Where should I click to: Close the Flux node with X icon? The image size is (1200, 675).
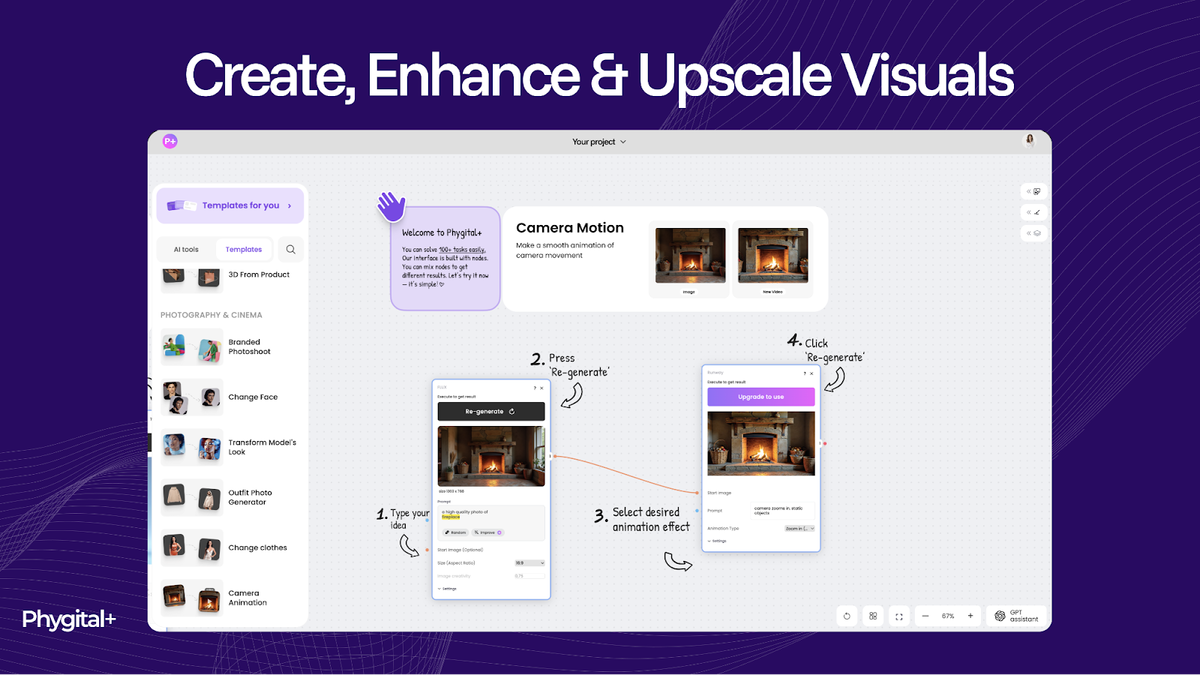543,388
